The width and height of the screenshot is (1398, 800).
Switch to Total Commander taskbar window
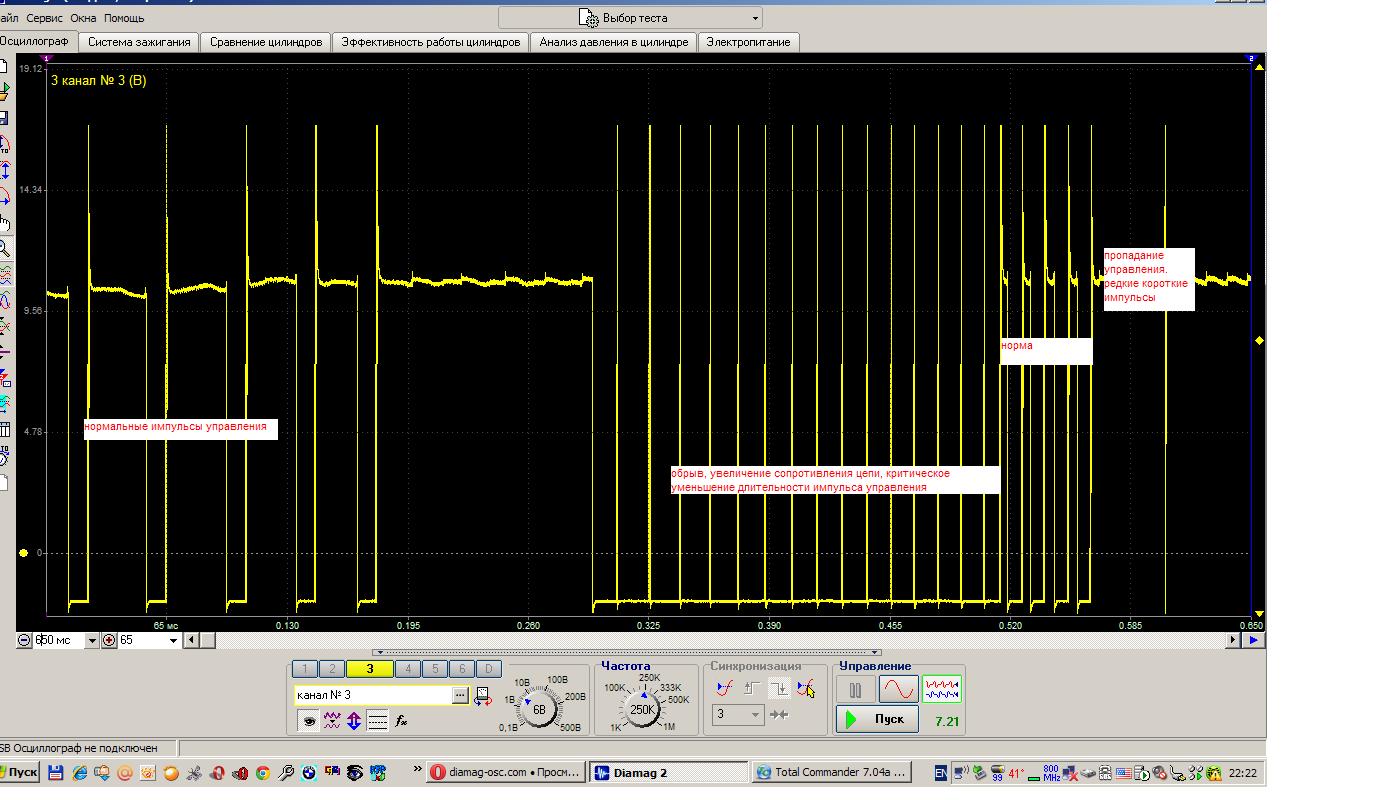pyautogui.click(x=832, y=772)
